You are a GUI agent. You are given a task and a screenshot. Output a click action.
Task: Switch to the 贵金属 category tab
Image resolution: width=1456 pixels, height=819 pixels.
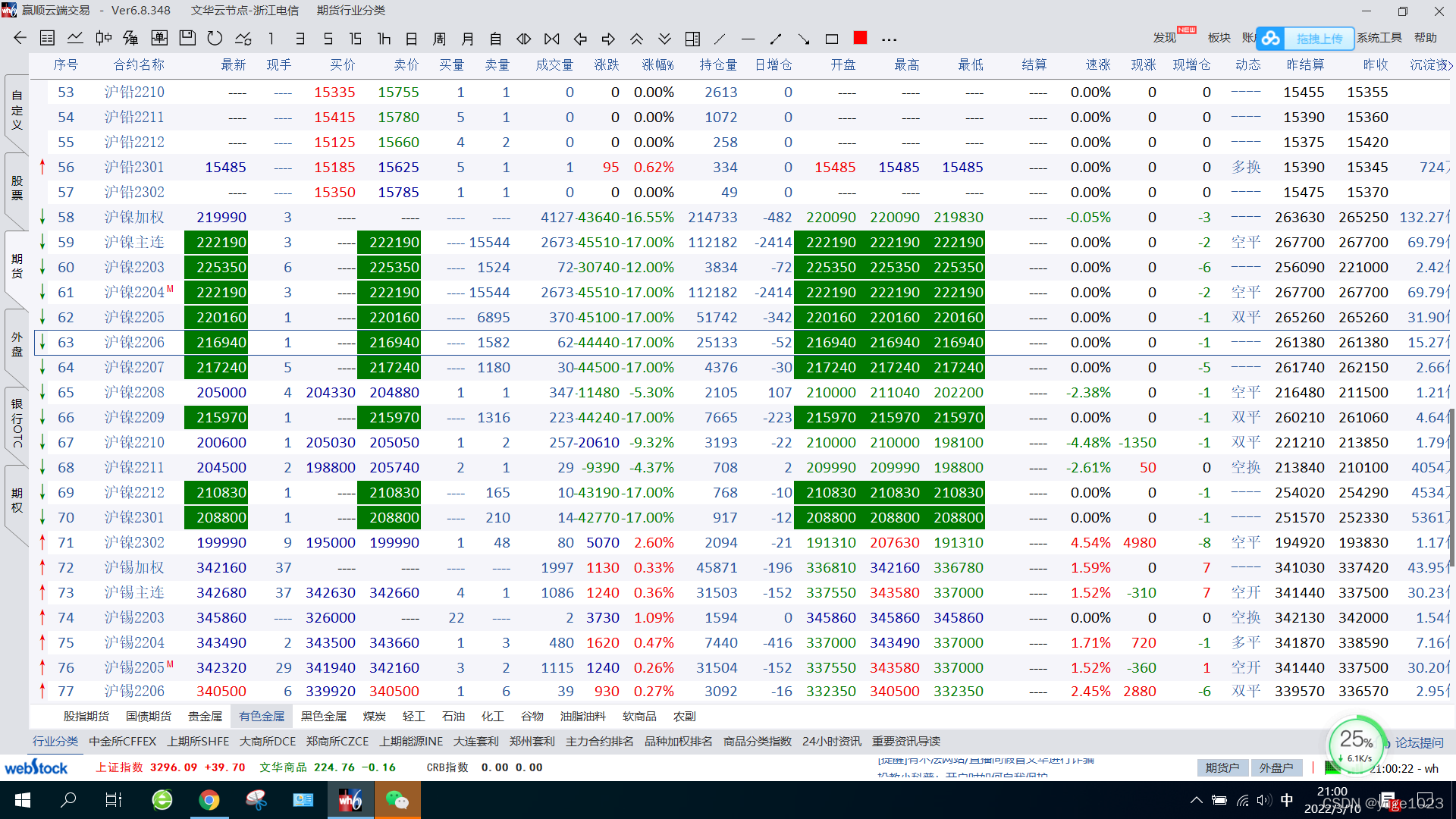pyautogui.click(x=205, y=716)
